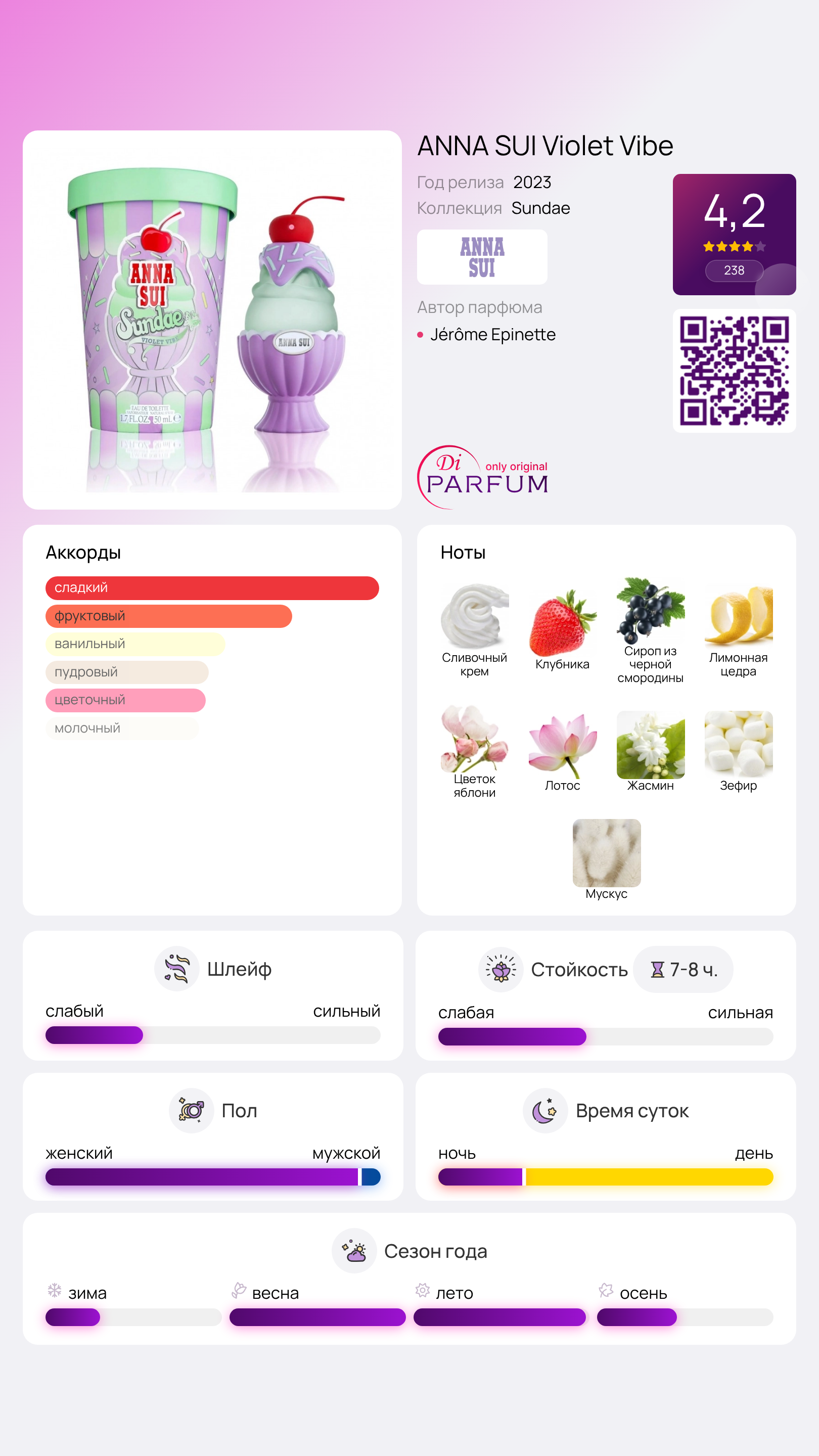Open the ANNA SUI brand logo

[x=482, y=257]
